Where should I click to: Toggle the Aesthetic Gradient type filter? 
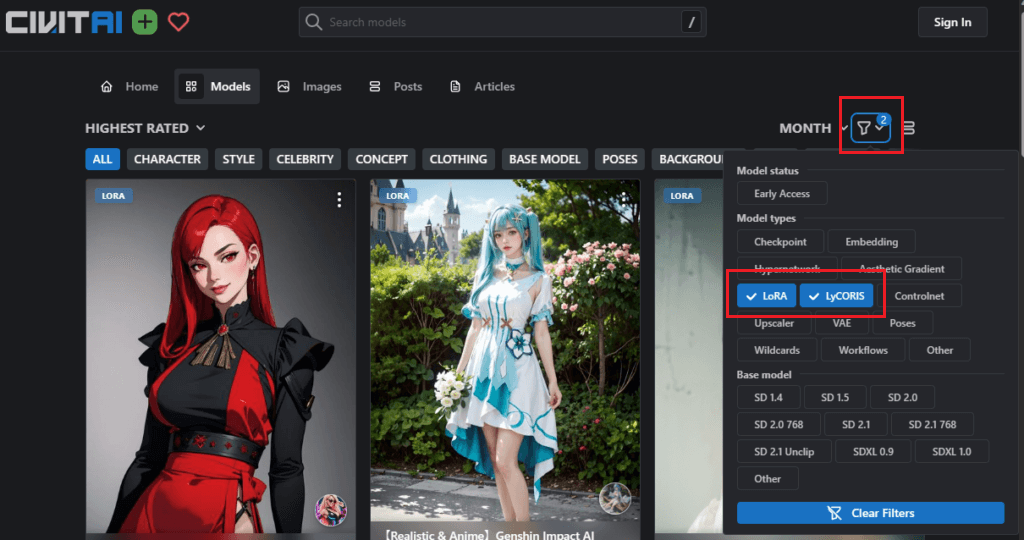click(901, 268)
